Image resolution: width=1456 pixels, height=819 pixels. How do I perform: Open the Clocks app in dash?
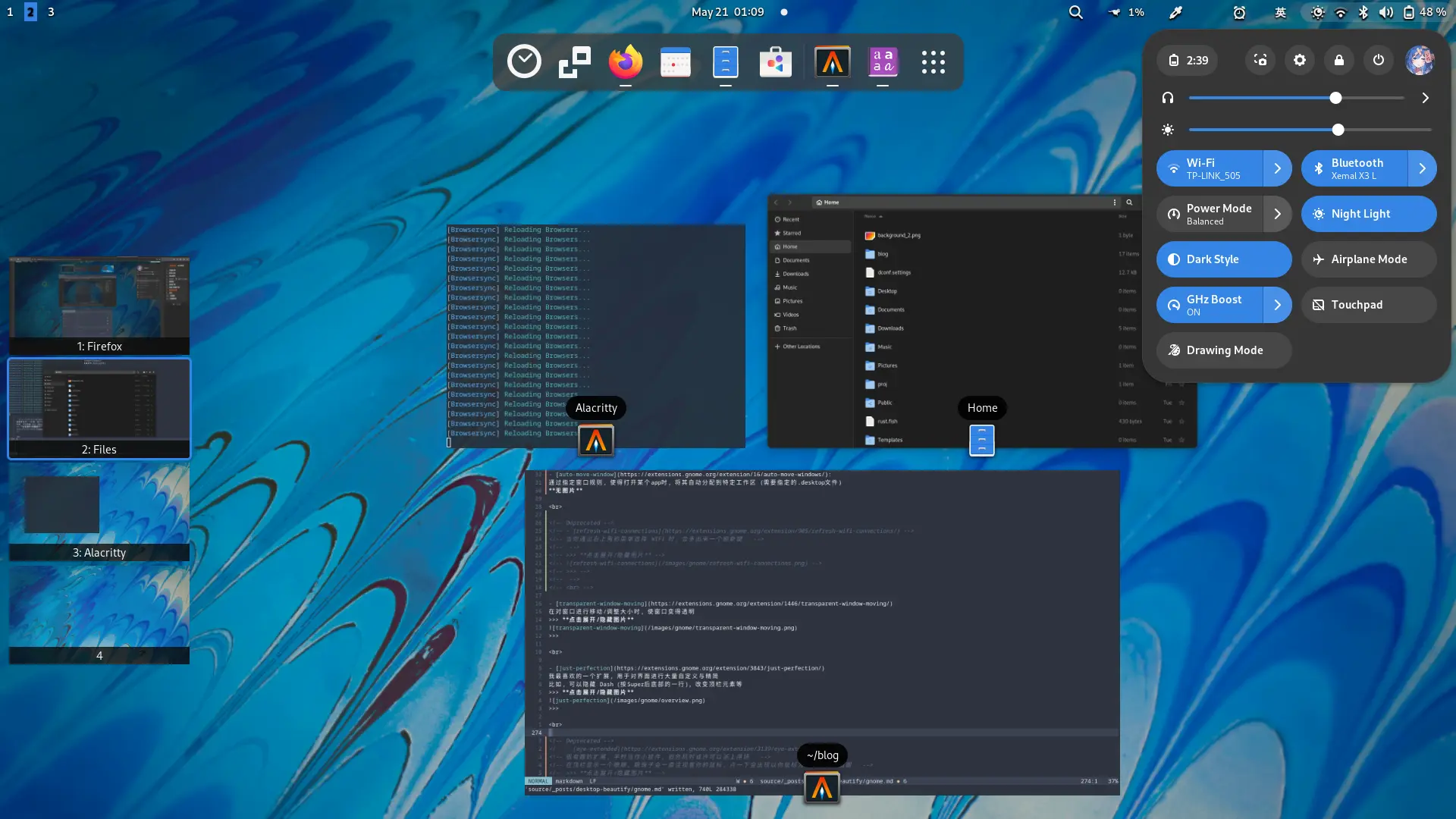tap(524, 62)
